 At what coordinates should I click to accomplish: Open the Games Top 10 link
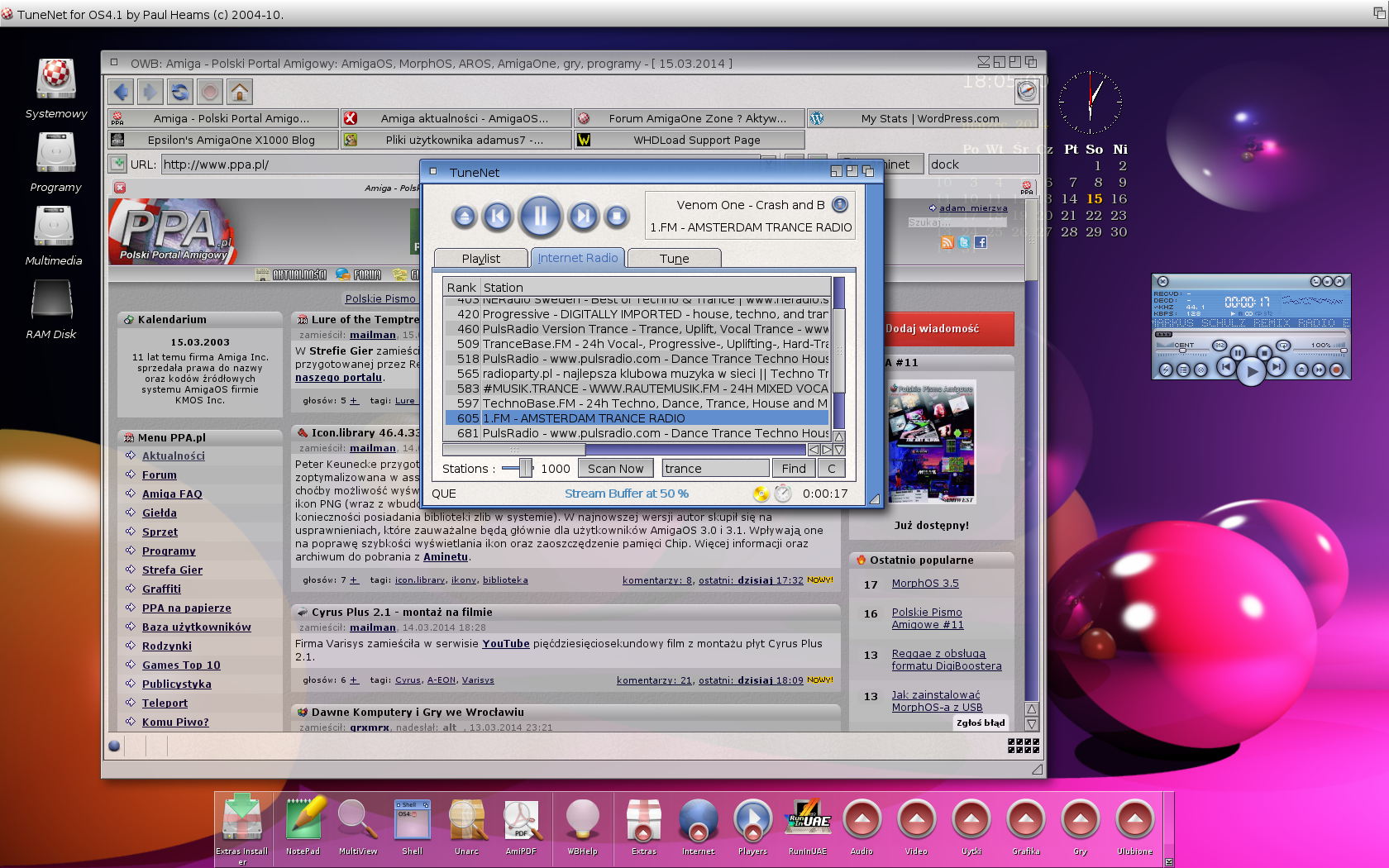point(181,665)
